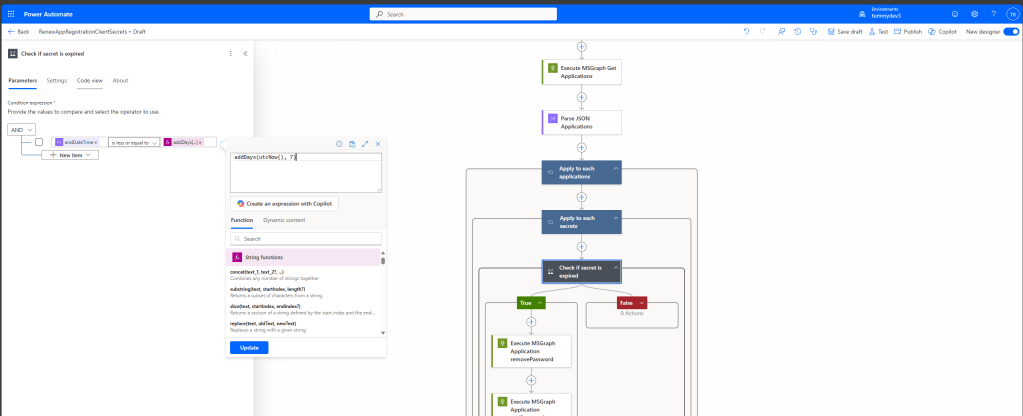Click the info icon in expression popup
Screen dimensions: 1023x416
click(339, 143)
